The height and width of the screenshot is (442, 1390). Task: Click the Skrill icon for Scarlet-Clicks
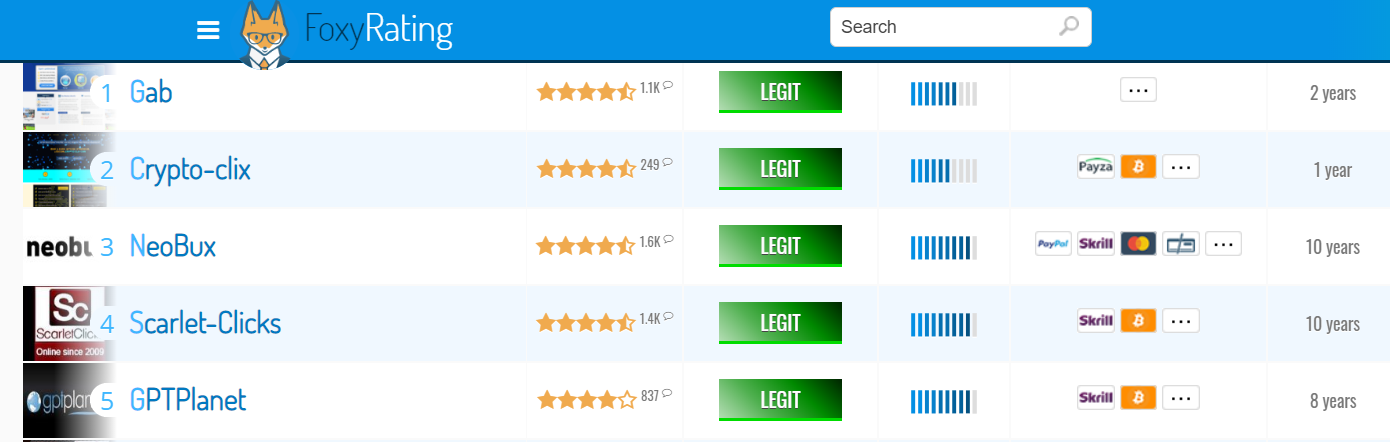[1096, 321]
